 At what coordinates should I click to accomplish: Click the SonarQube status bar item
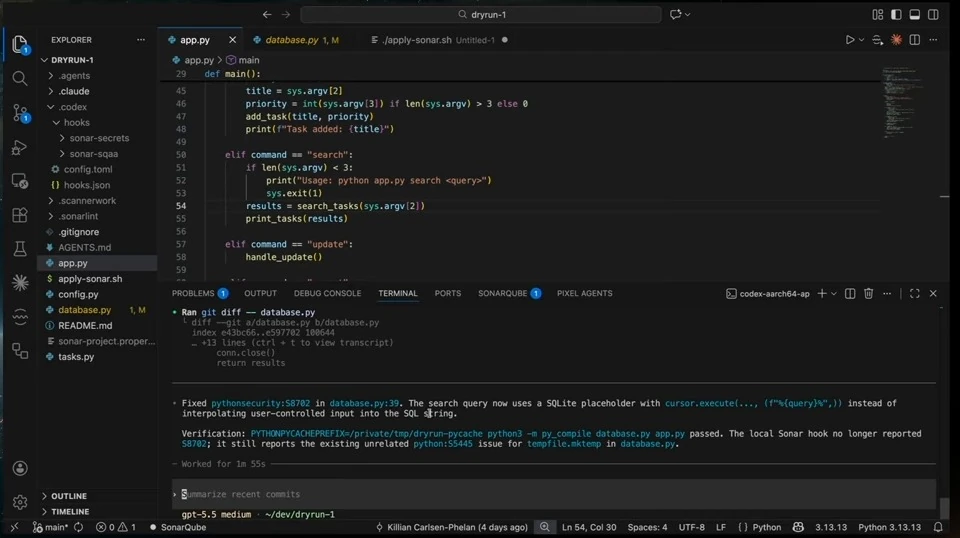pos(178,527)
